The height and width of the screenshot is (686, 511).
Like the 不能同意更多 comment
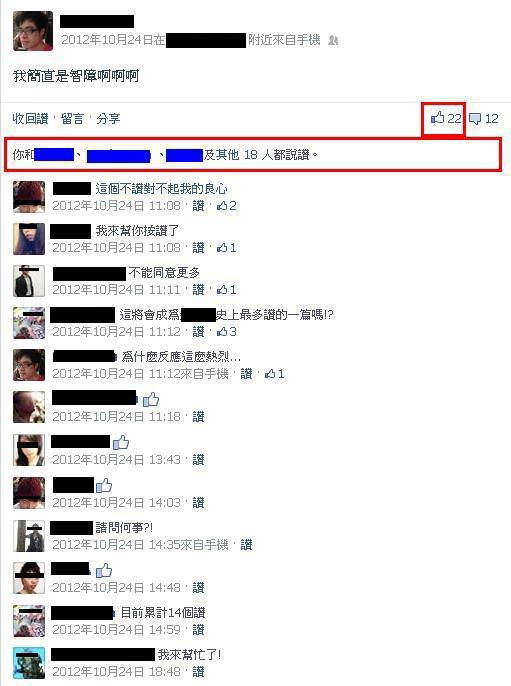[198, 290]
